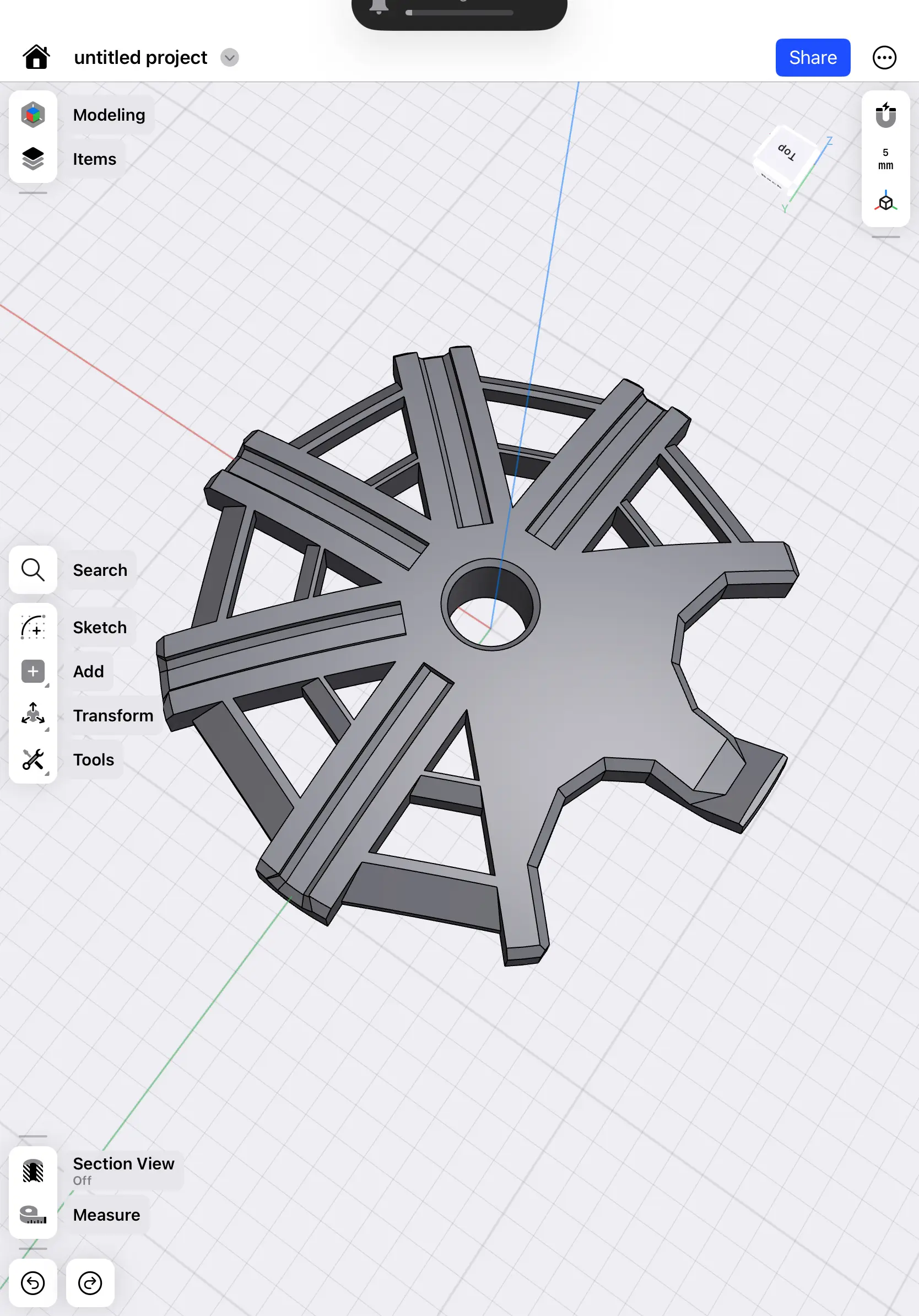Open the Transform tool icon

click(x=33, y=715)
